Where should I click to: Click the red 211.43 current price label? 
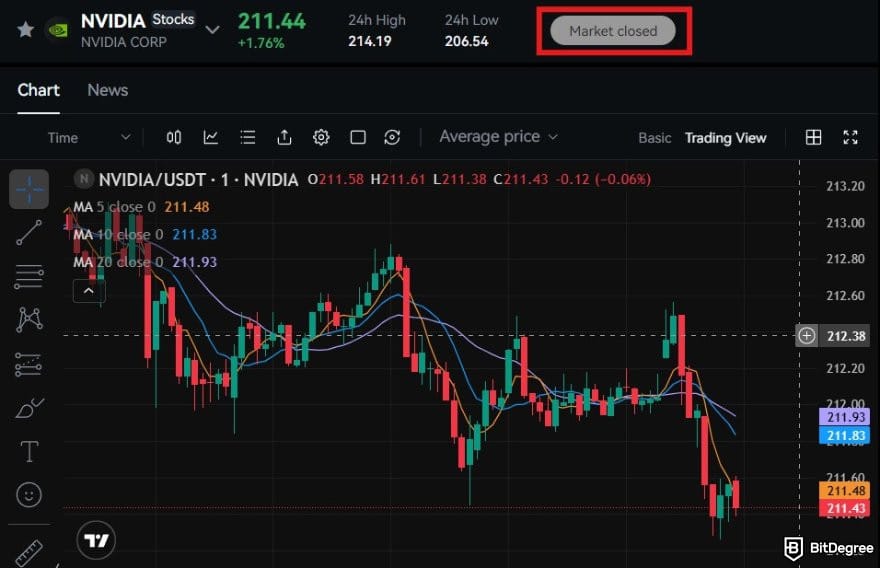coord(846,509)
